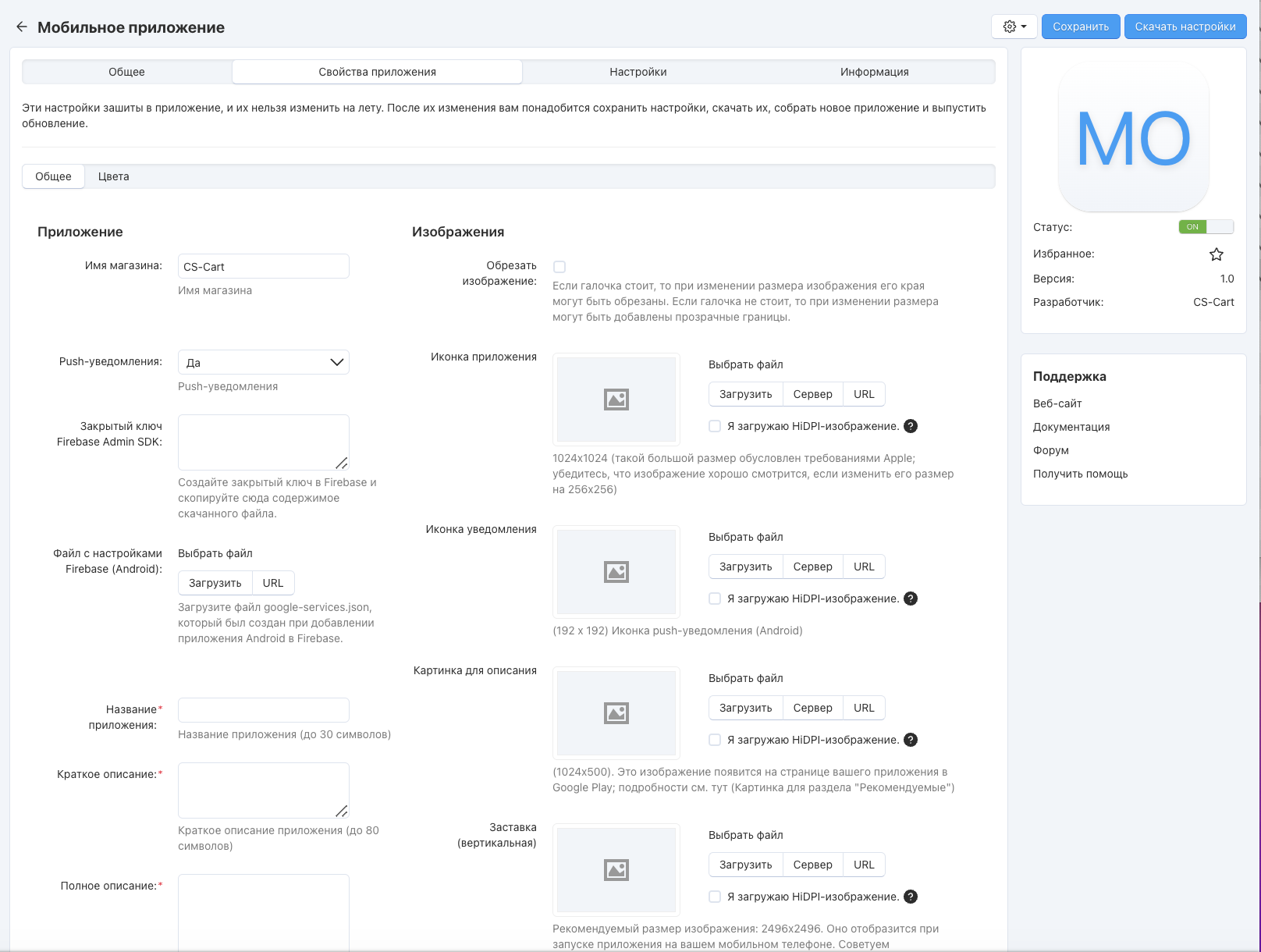The image size is (1261, 952).
Task: Click the Название приложения input field
Action: click(263, 710)
